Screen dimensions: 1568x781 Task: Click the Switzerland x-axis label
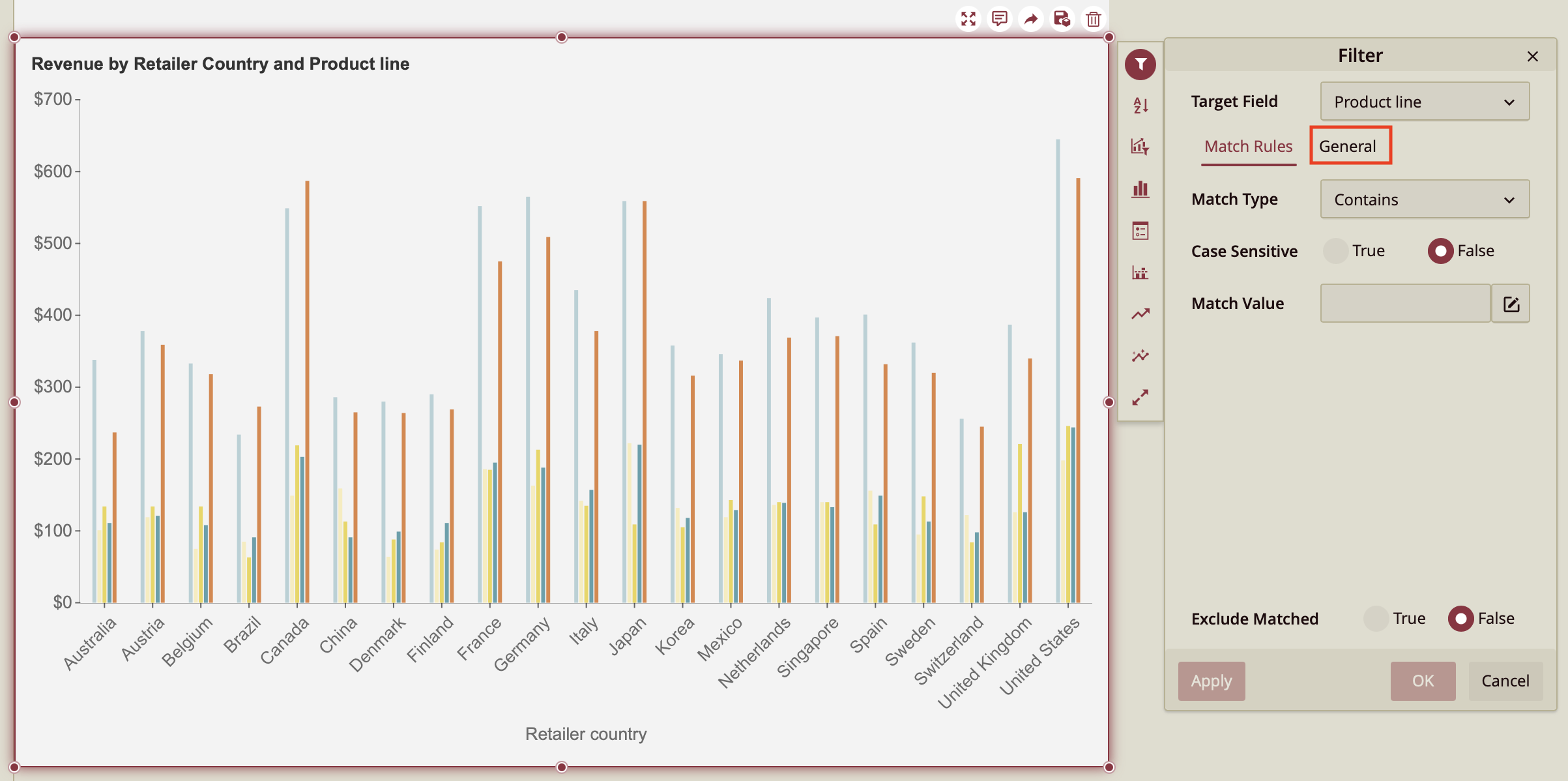tap(949, 651)
